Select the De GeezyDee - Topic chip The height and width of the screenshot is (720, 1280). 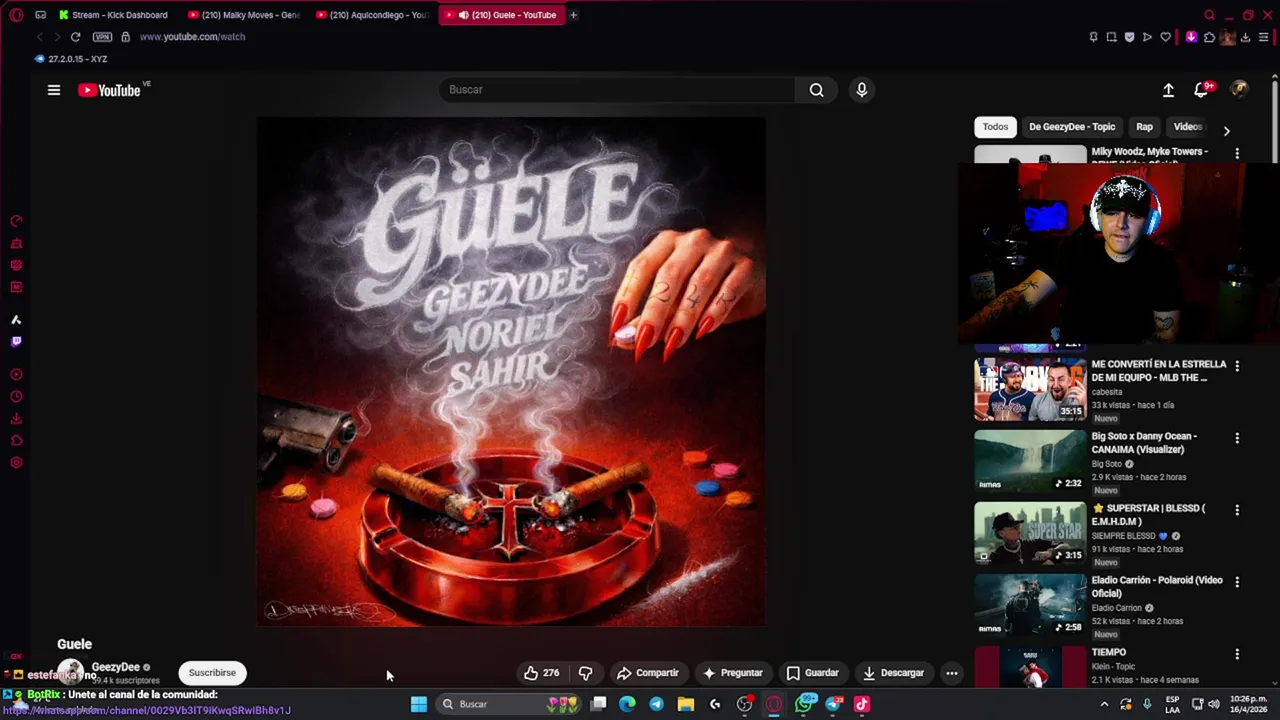(1072, 127)
